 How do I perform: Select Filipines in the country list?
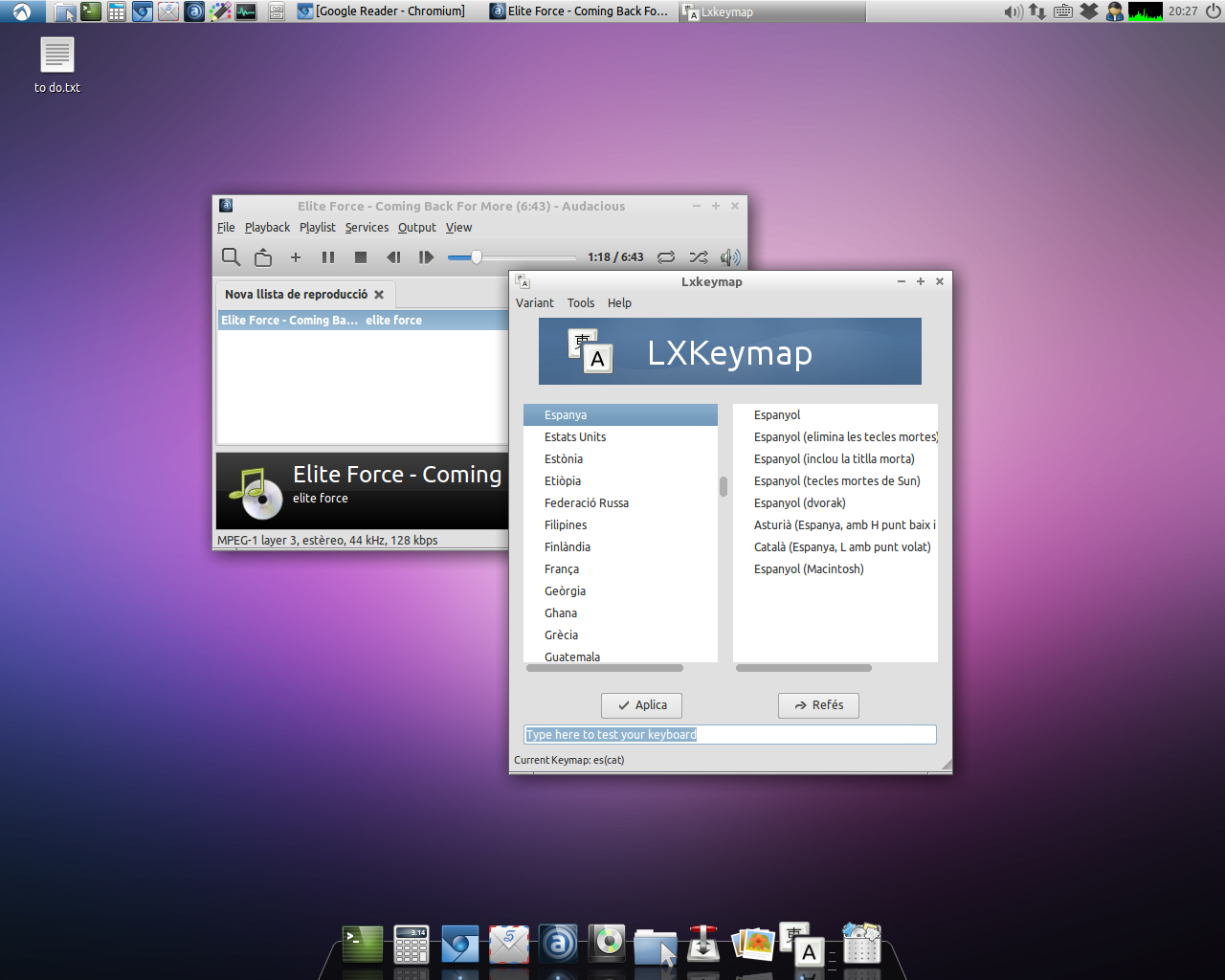point(620,524)
